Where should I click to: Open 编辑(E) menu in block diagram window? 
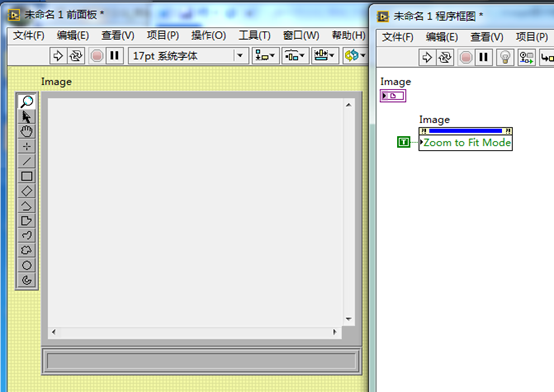(x=442, y=37)
